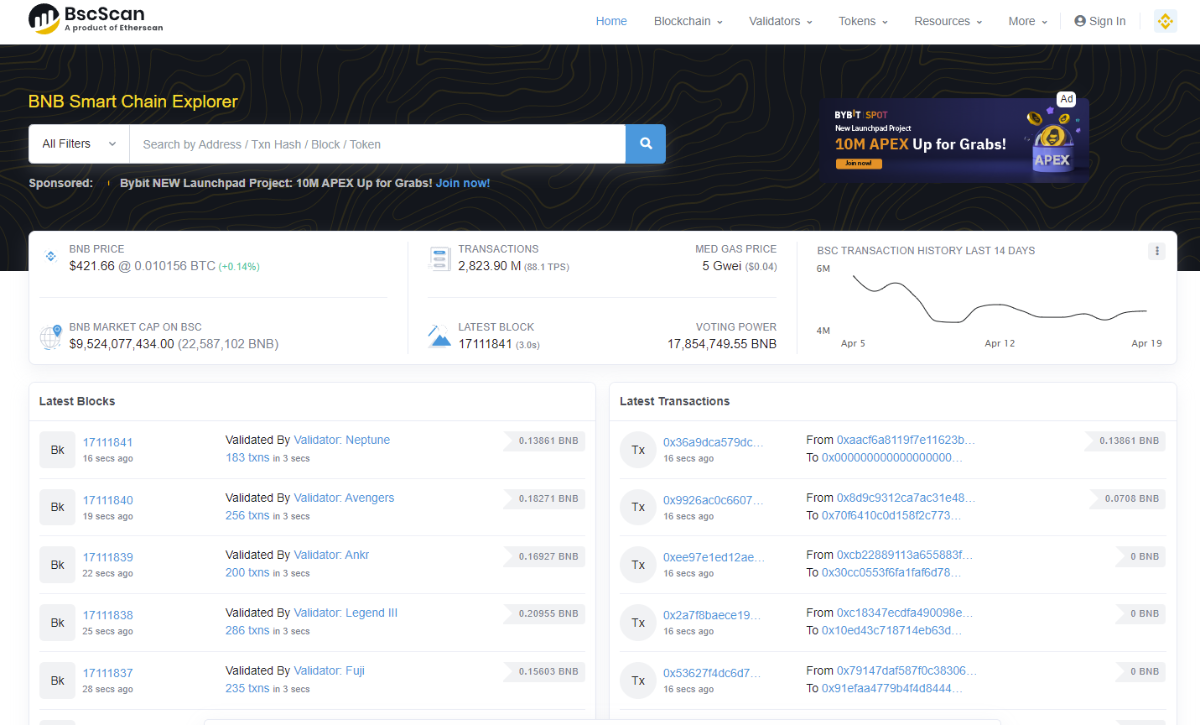Click Tx icon for 0x53627f4dc6d7 transaction
The image size is (1200, 725).
pyautogui.click(x=638, y=681)
